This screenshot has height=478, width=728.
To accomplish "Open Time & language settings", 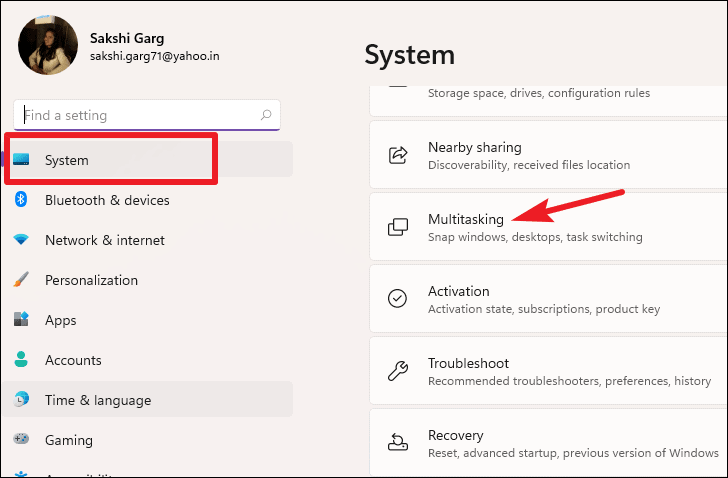I will tap(148, 400).
